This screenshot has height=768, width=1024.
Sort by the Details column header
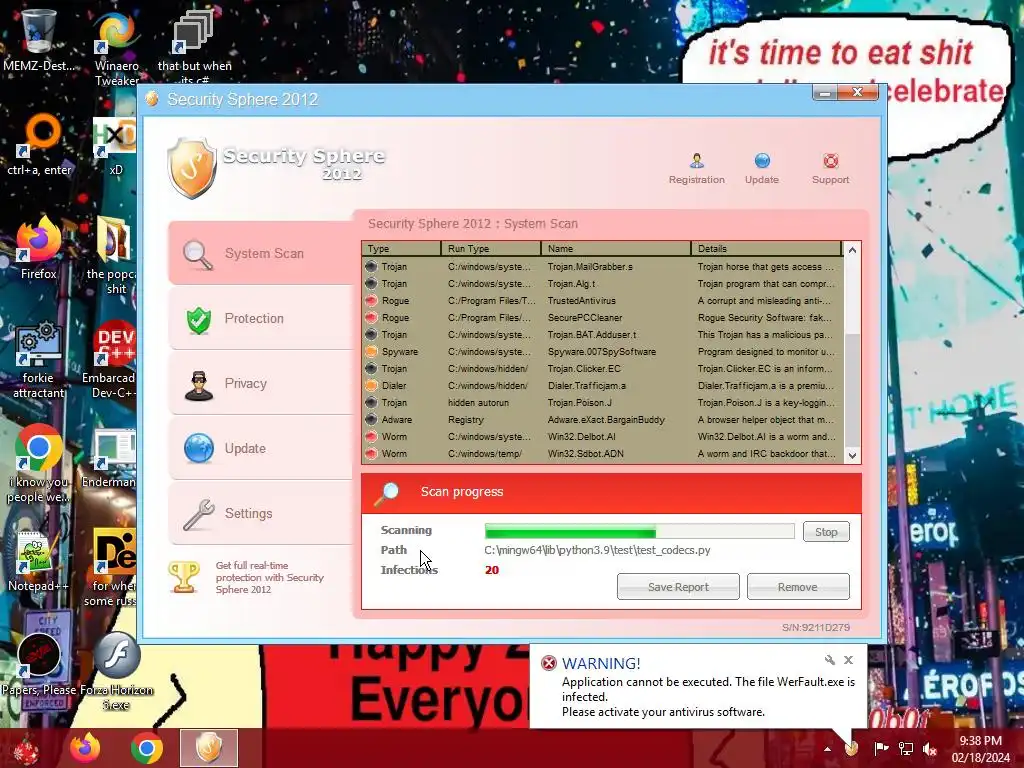point(767,249)
